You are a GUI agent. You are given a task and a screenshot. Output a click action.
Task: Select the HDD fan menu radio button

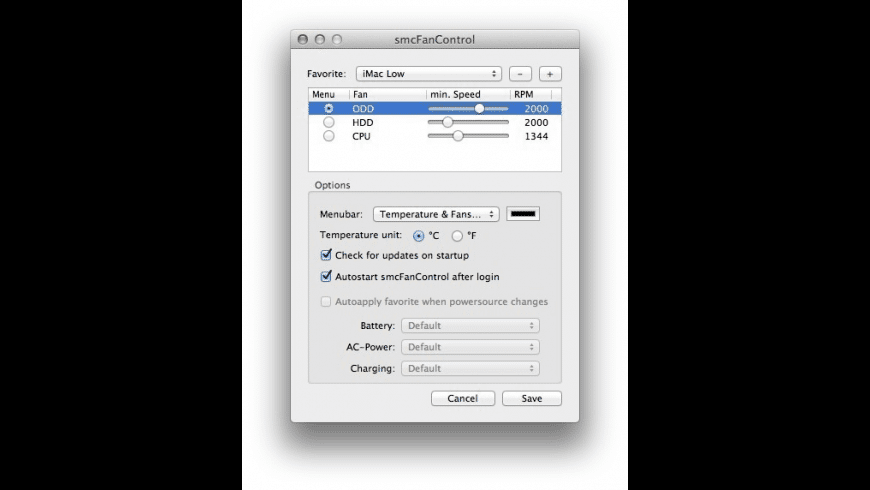pyautogui.click(x=329, y=122)
